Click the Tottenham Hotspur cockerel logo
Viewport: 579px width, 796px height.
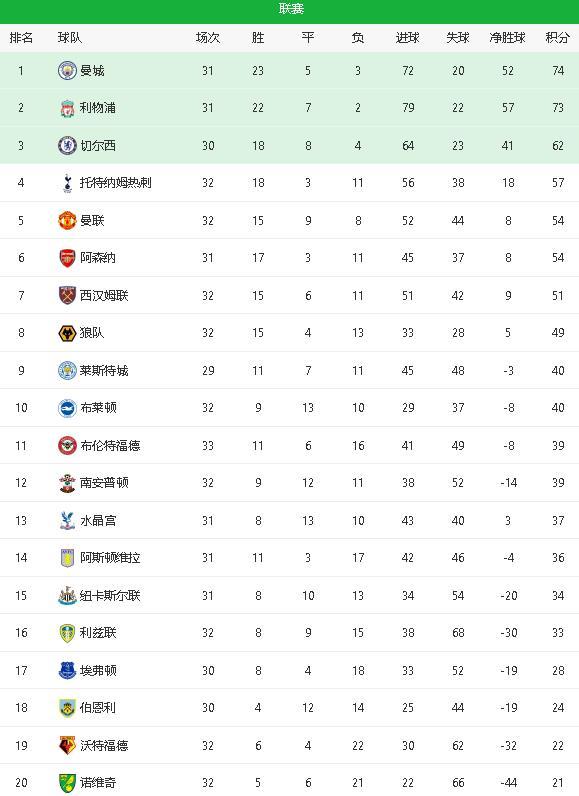(x=67, y=183)
